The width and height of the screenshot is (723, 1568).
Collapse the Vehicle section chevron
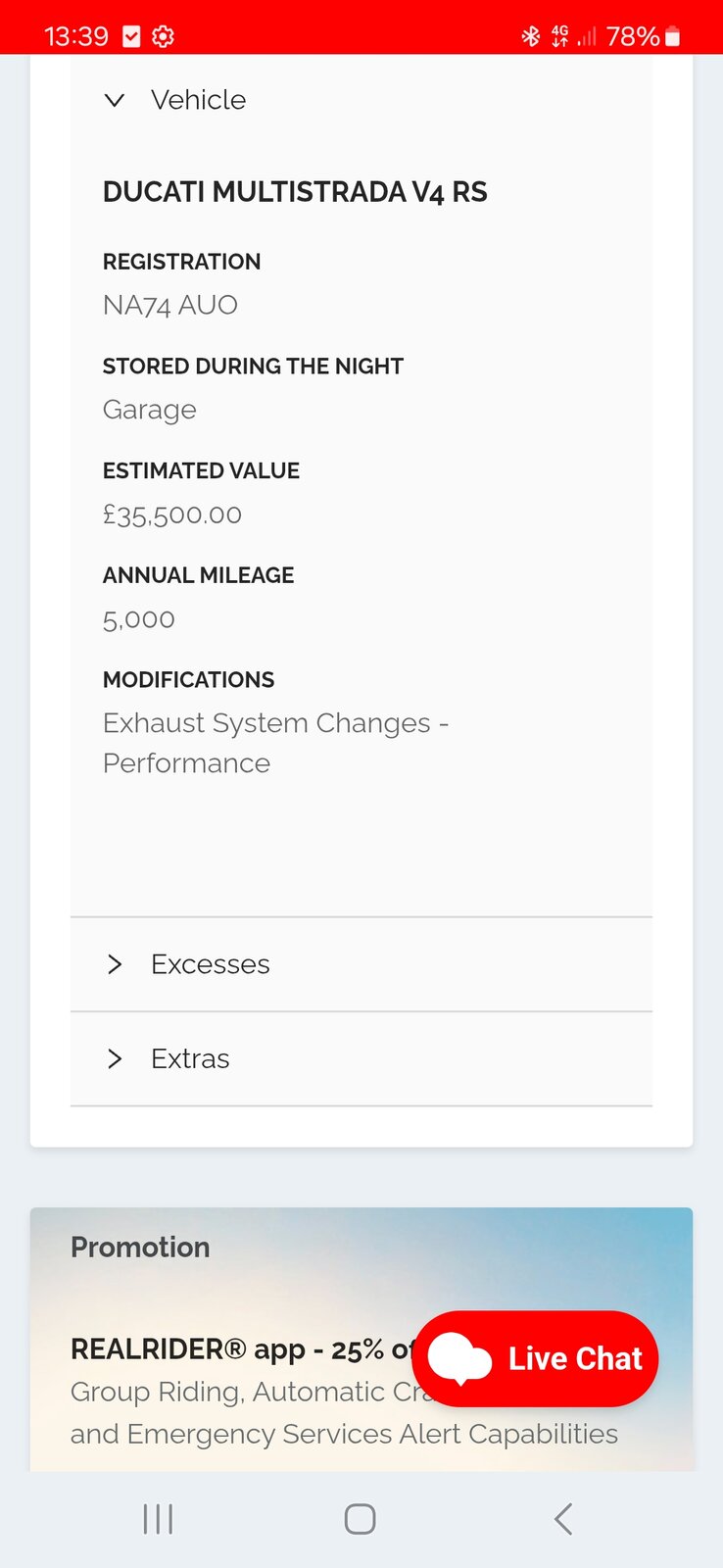(115, 100)
